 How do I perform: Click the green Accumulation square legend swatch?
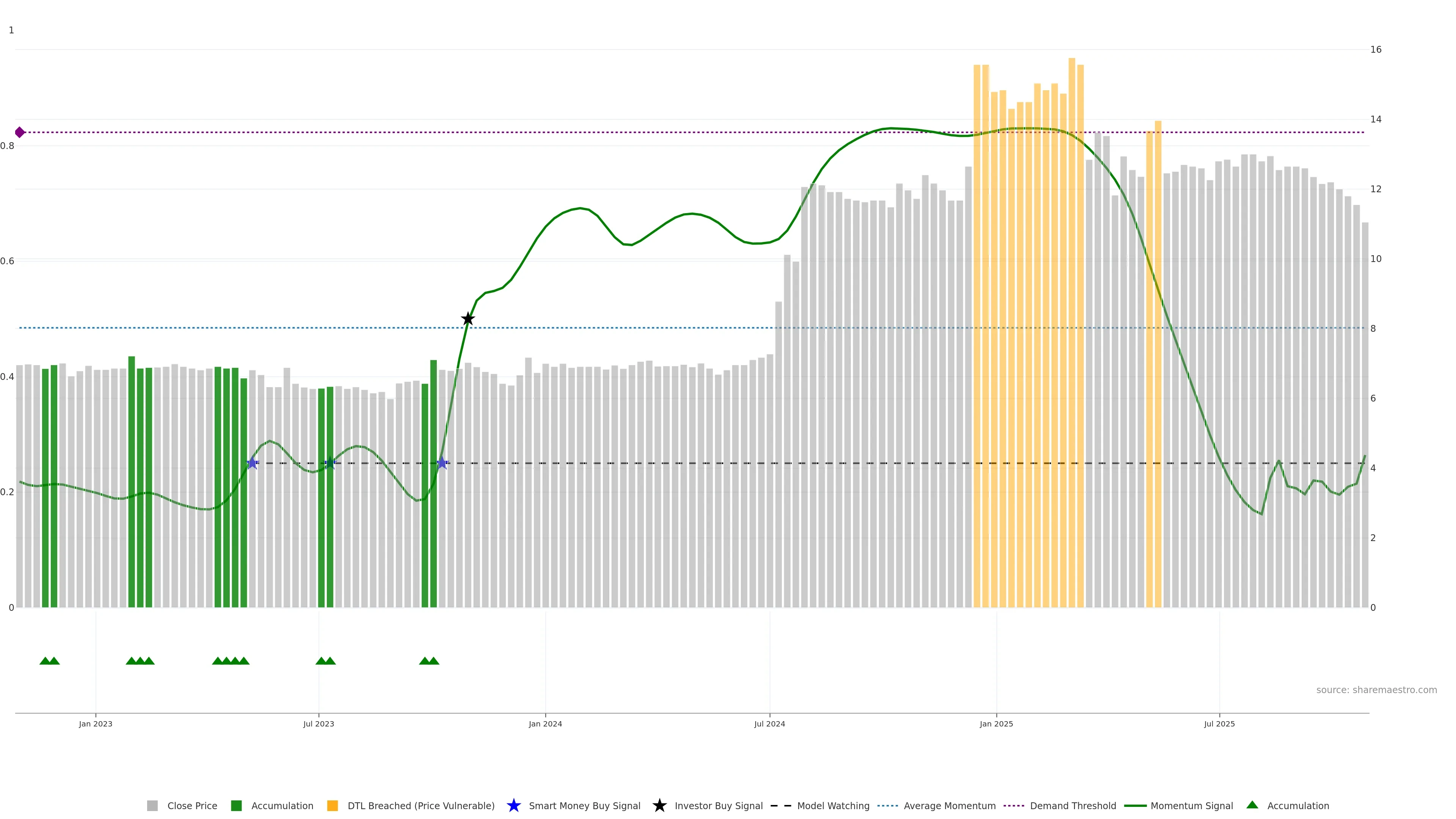pyautogui.click(x=236, y=805)
